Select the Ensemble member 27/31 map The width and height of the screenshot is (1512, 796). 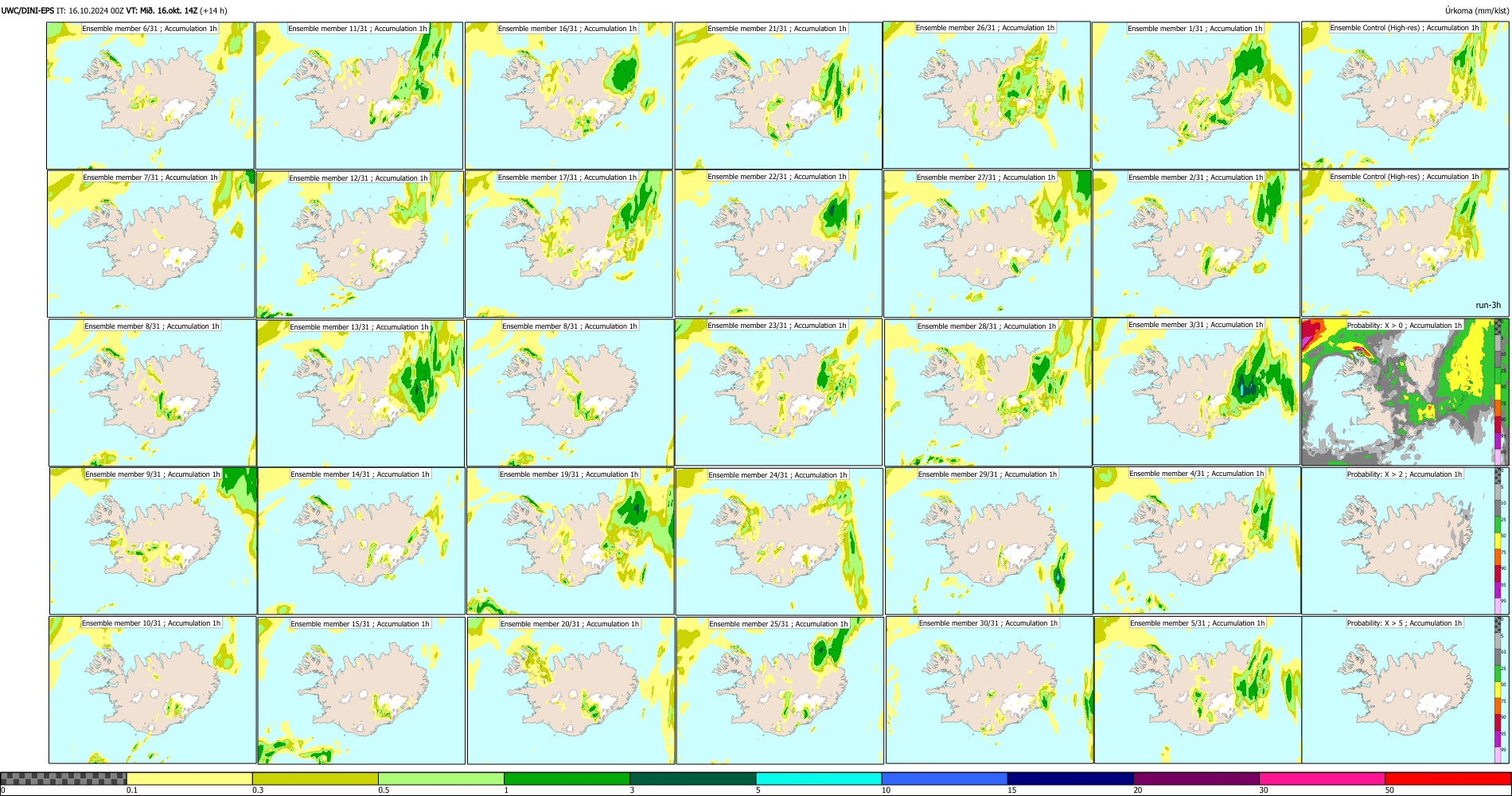tap(988, 244)
